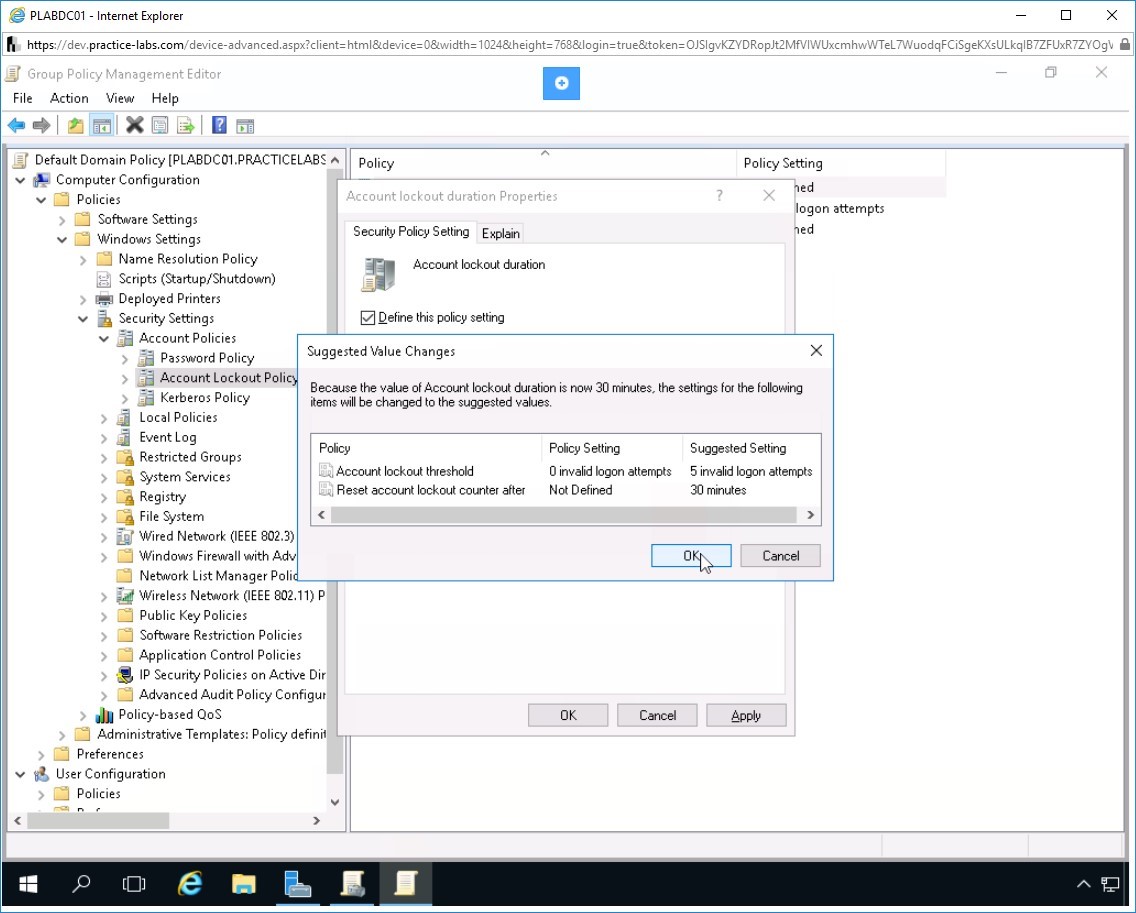
Task: Click the Deployed Printers printer icon
Action: tap(104, 299)
